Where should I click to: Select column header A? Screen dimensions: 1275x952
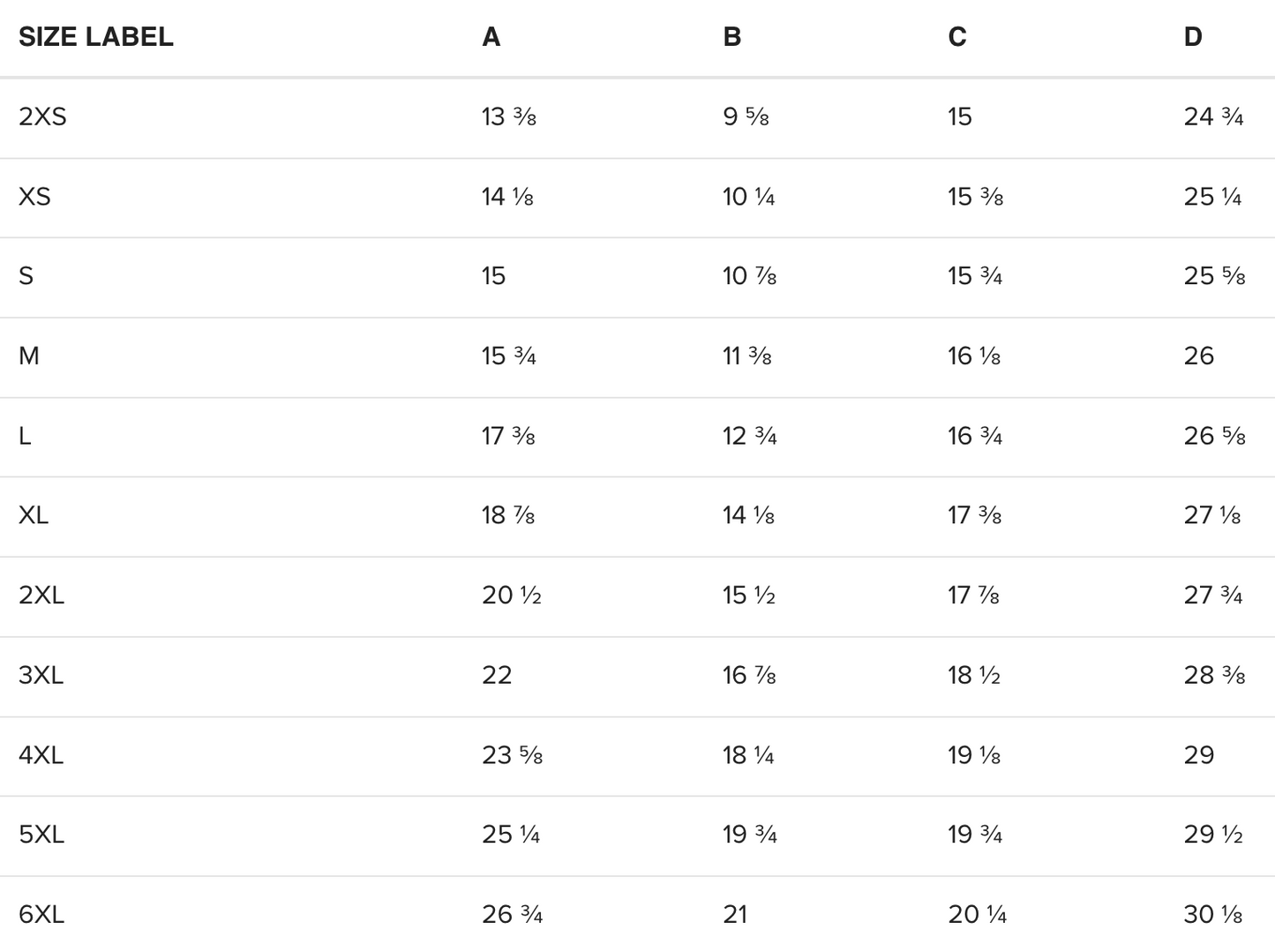pos(491,37)
